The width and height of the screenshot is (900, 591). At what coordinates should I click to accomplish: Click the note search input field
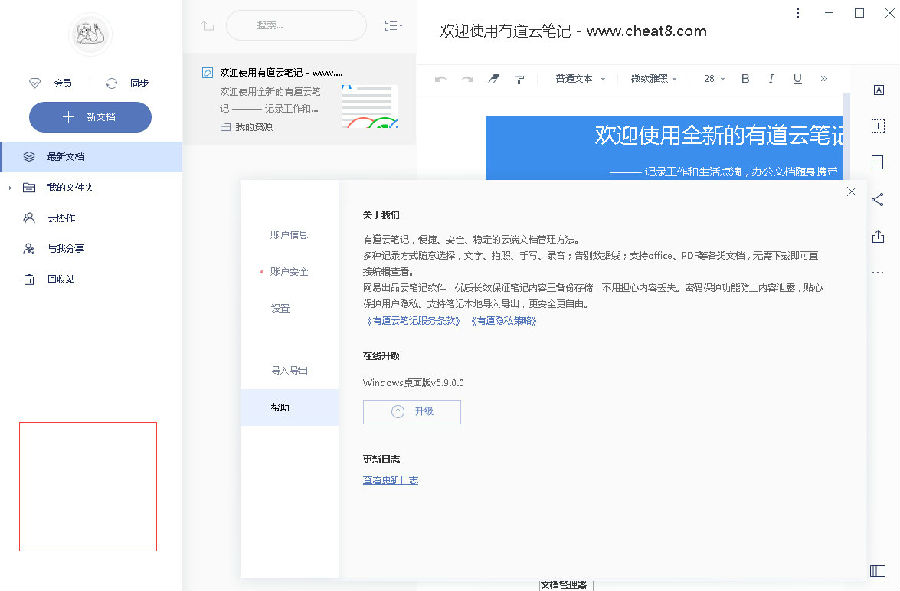pos(296,25)
